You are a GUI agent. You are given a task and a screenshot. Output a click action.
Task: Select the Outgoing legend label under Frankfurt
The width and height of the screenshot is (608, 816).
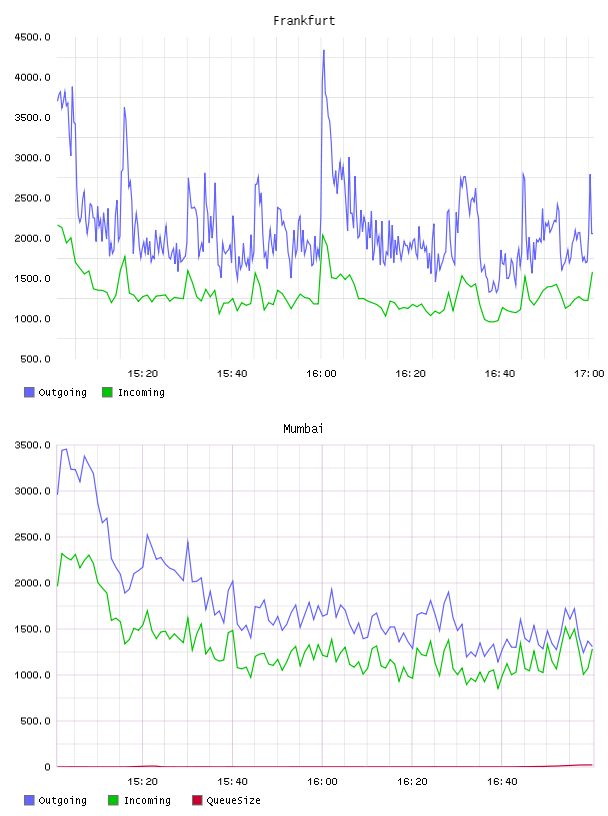click(x=62, y=393)
